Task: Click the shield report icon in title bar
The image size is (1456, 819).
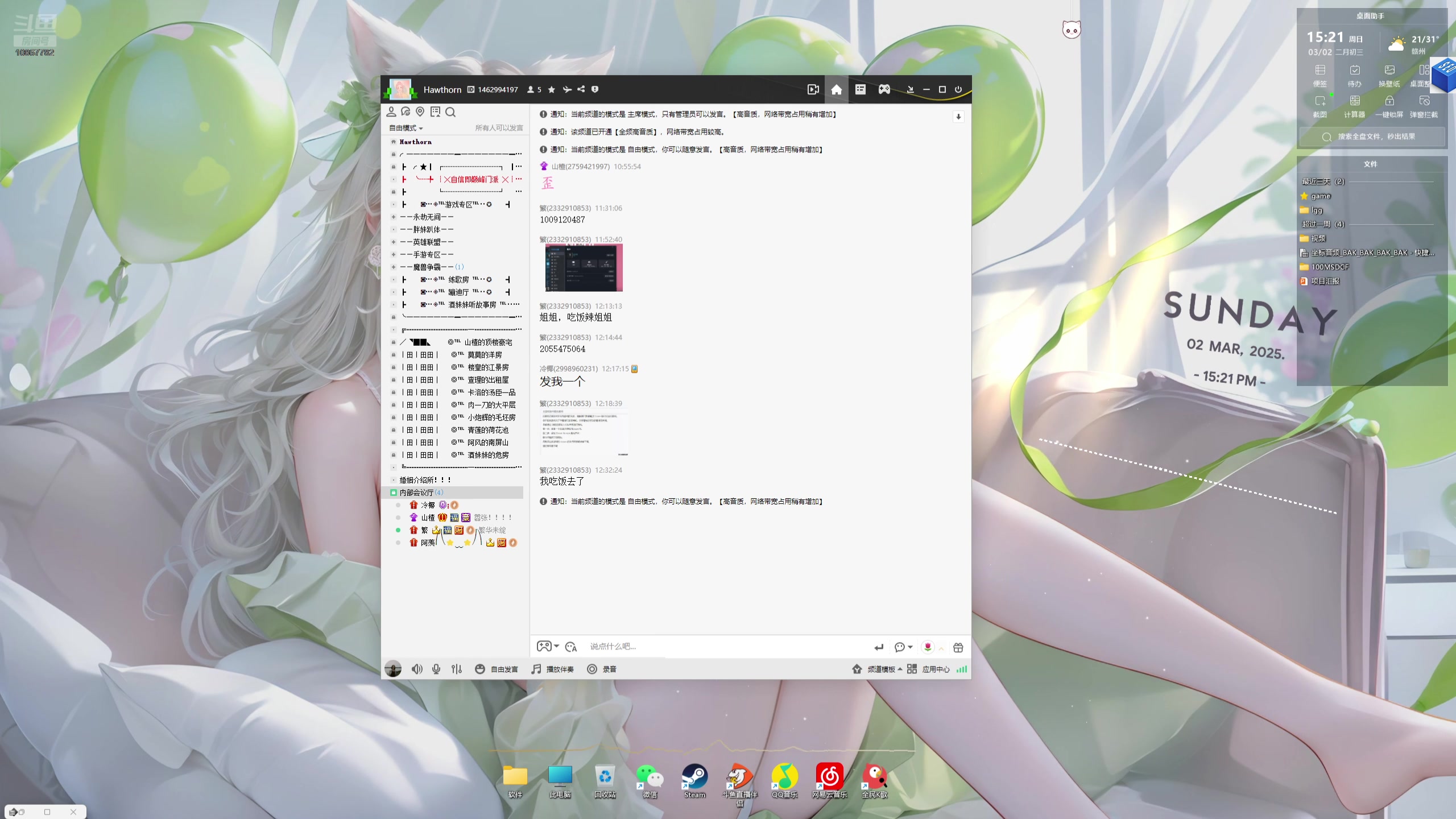Action: point(595,89)
